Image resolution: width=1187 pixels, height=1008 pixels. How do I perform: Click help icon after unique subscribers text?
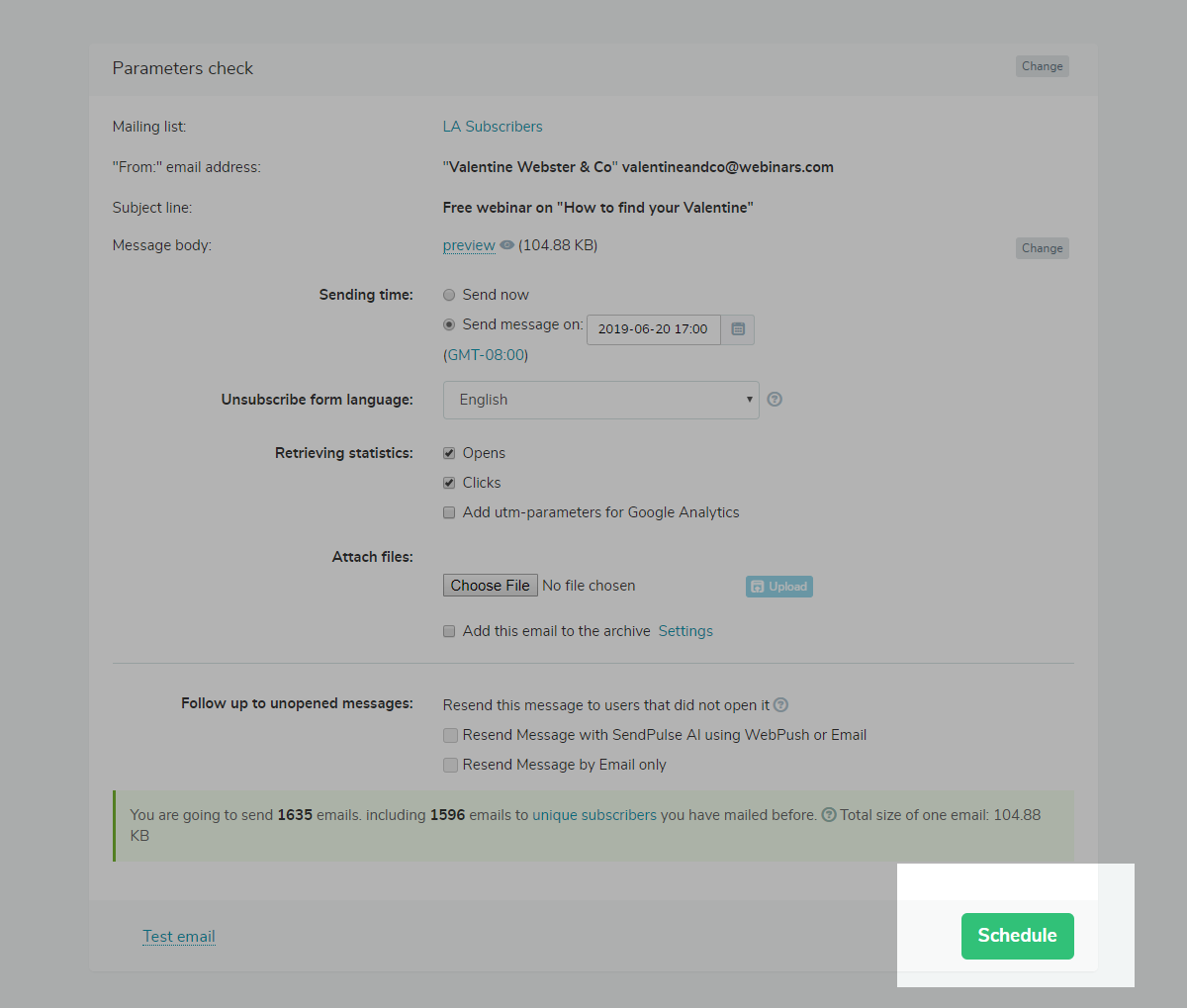829,815
